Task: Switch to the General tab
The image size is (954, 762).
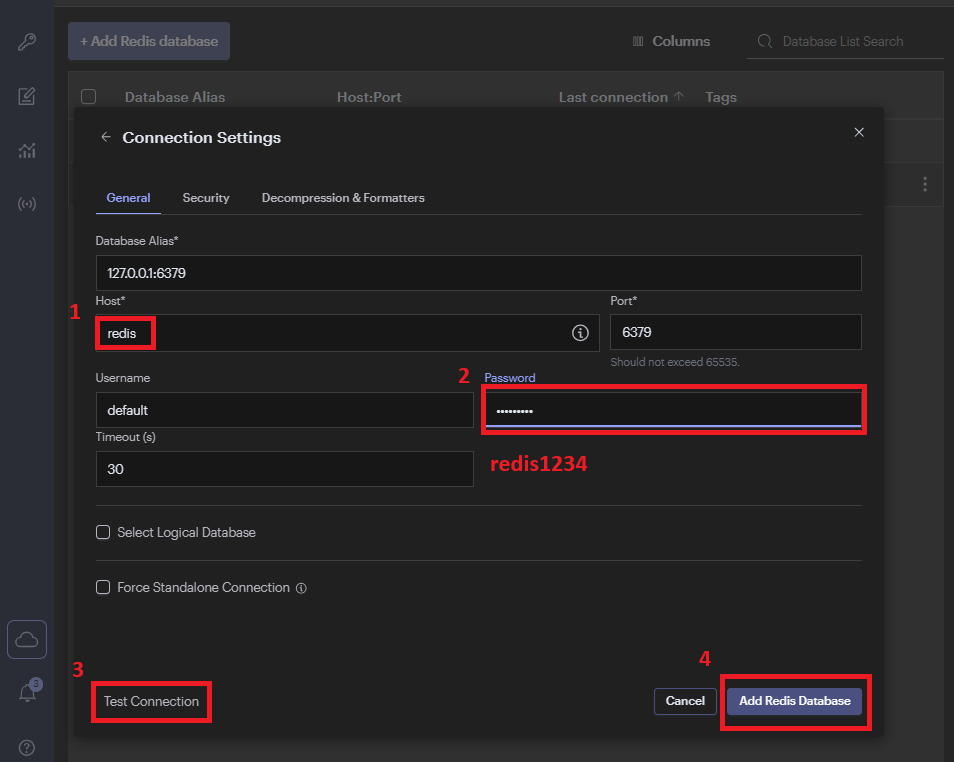Action: click(128, 198)
